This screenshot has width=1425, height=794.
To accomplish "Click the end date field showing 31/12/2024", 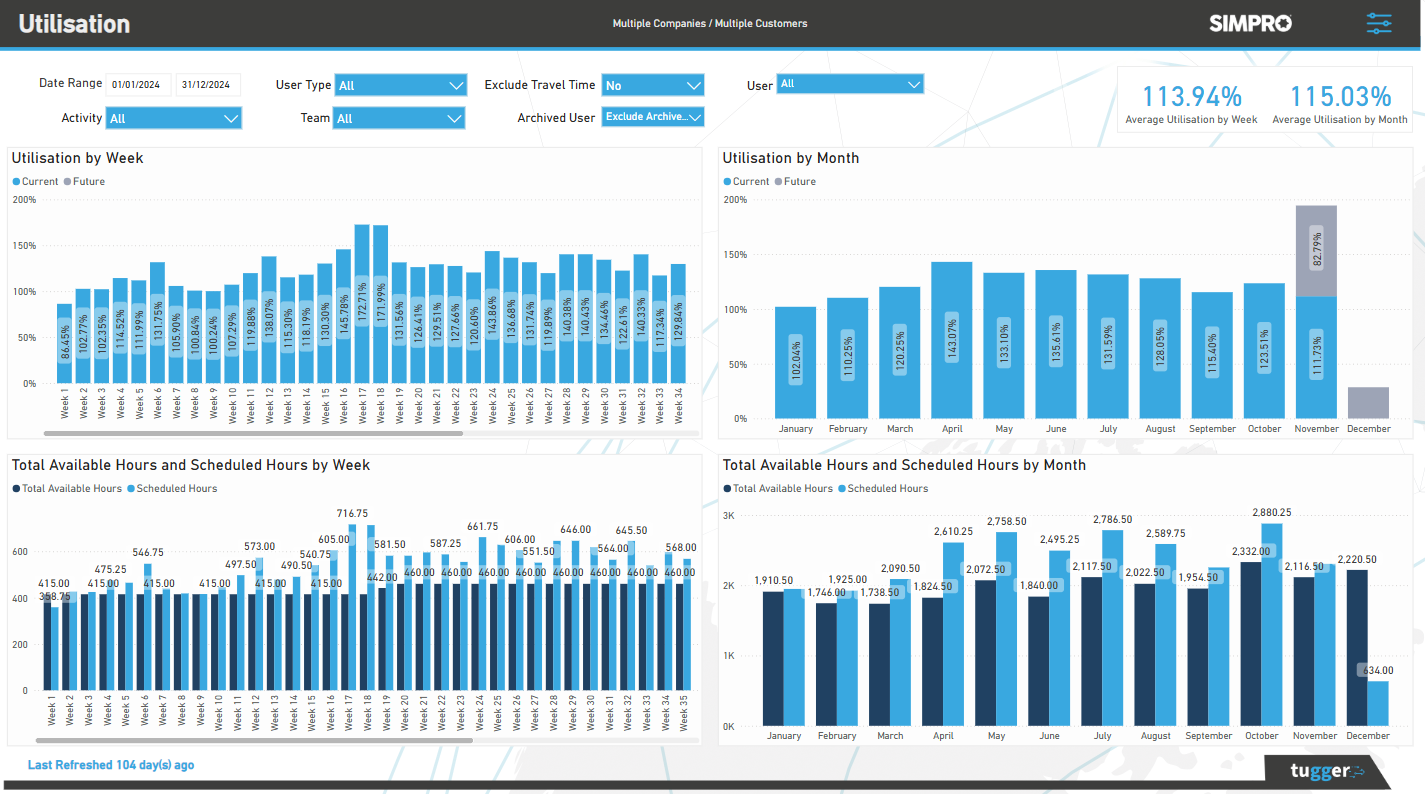I will (x=208, y=84).
